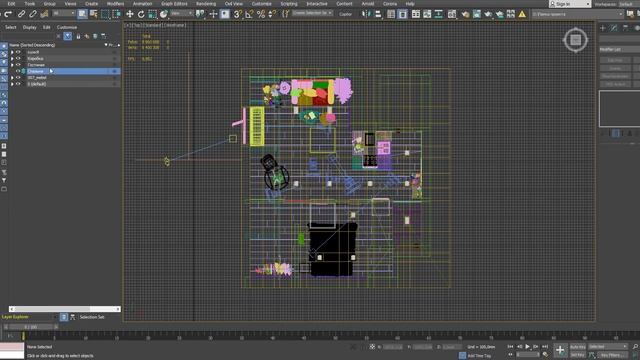Open the reference coordinate system View dropdown
This screenshot has width=640, height=360.
(182, 14)
